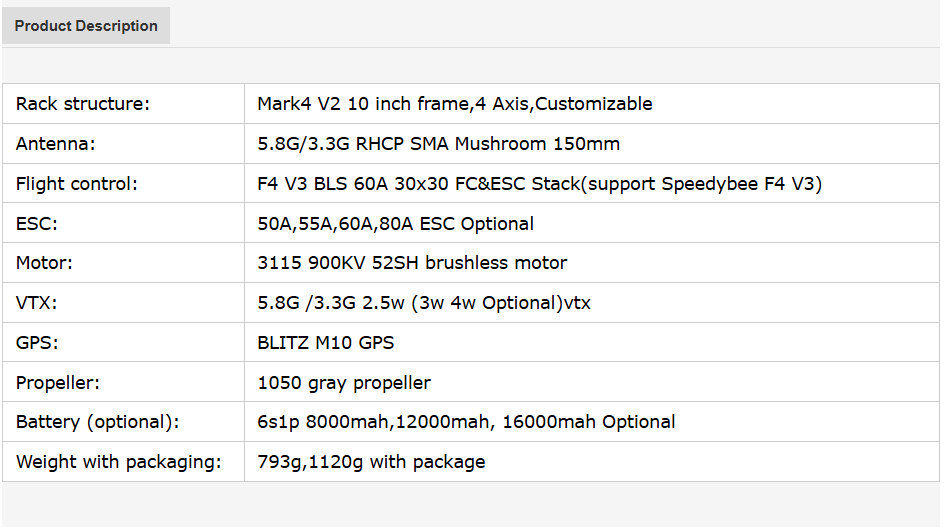This screenshot has width=944, height=530.
Task: Click the 1050 gray propeller text
Action: point(344,383)
